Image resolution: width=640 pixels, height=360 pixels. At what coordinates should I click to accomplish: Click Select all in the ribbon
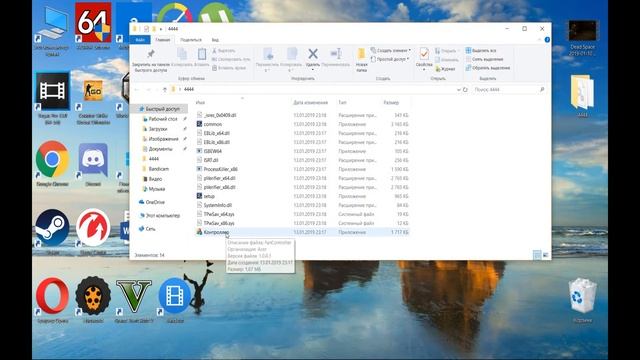tap(481, 50)
